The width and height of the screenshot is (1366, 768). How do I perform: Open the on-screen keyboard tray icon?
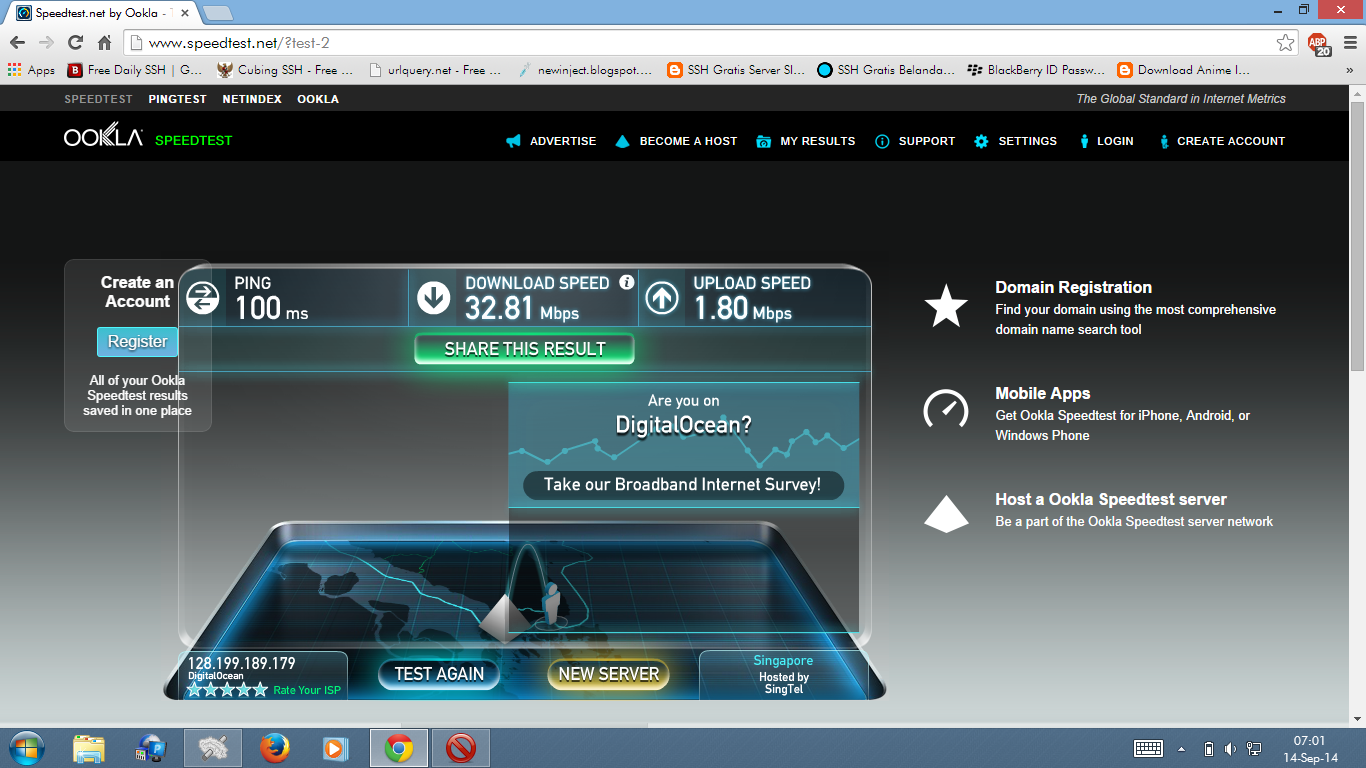(1148, 748)
